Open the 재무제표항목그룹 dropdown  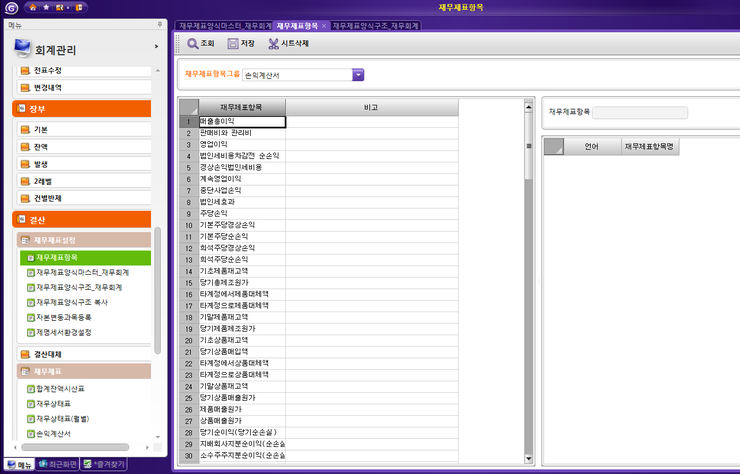pyautogui.click(x=358, y=75)
